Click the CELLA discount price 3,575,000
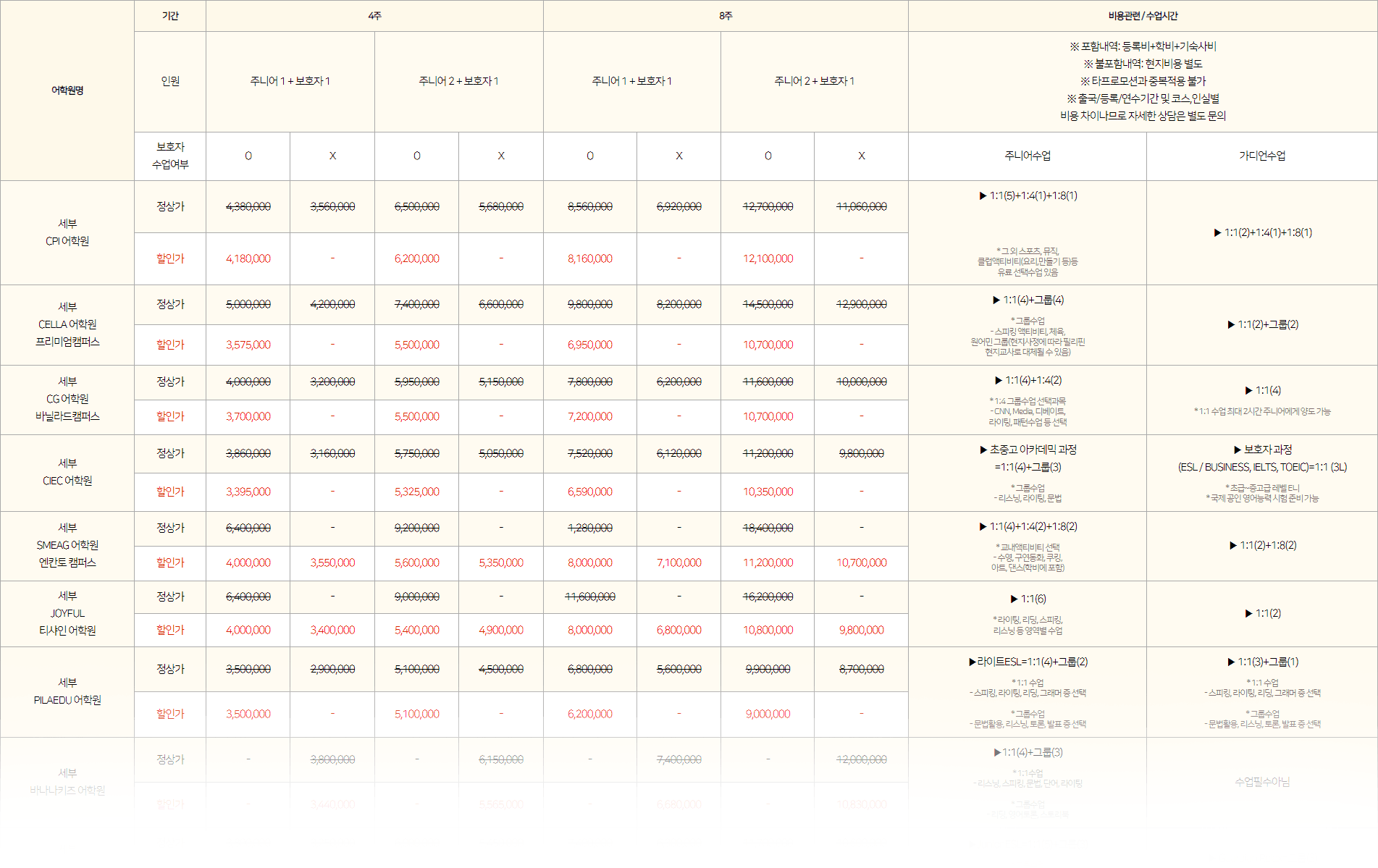 pos(248,345)
